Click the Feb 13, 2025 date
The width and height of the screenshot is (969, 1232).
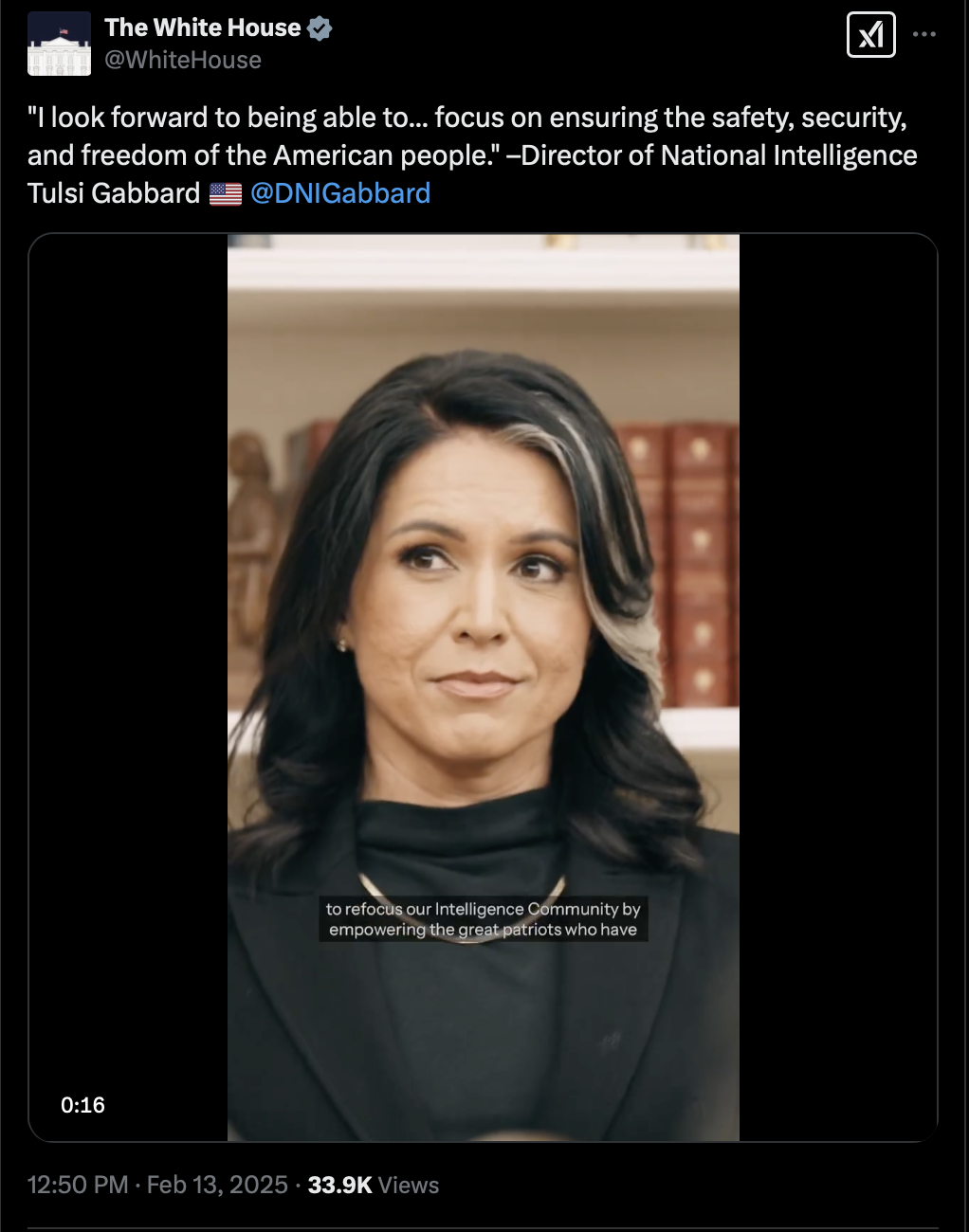pos(217,1185)
